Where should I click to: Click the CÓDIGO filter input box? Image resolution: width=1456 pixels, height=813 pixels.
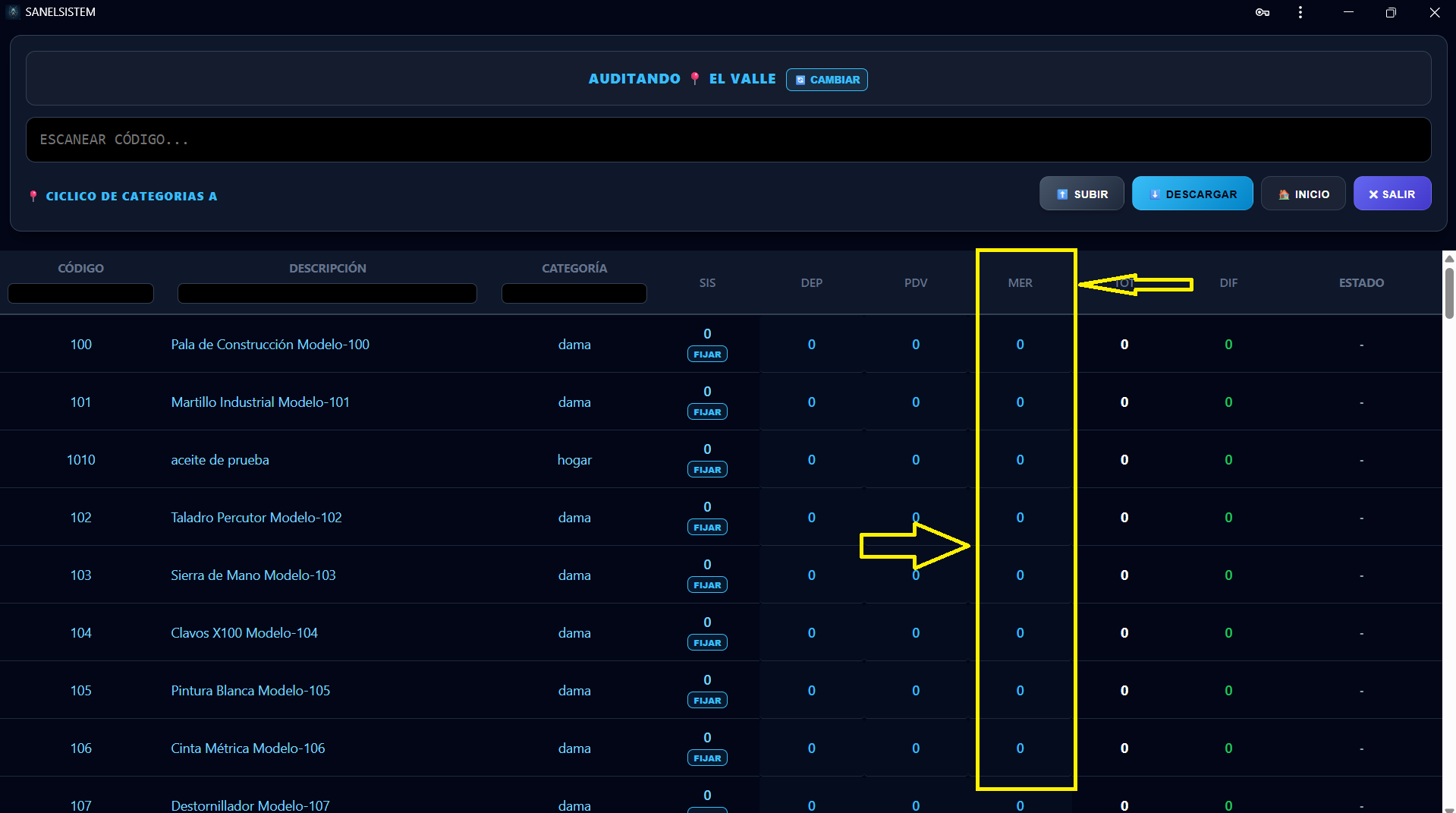pos(80,293)
